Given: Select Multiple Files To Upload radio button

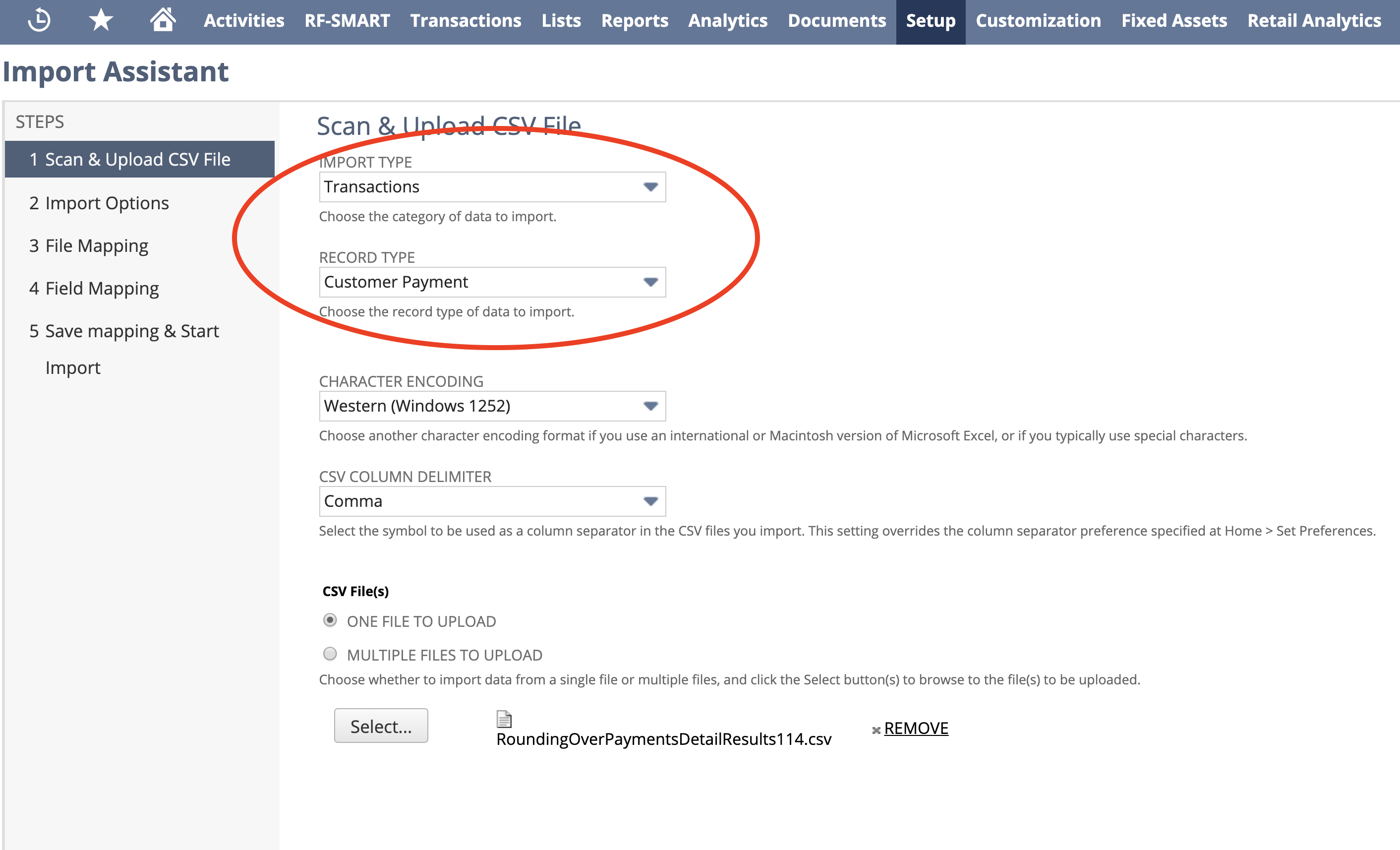Looking at the screenshot, I should coord(330,654).
